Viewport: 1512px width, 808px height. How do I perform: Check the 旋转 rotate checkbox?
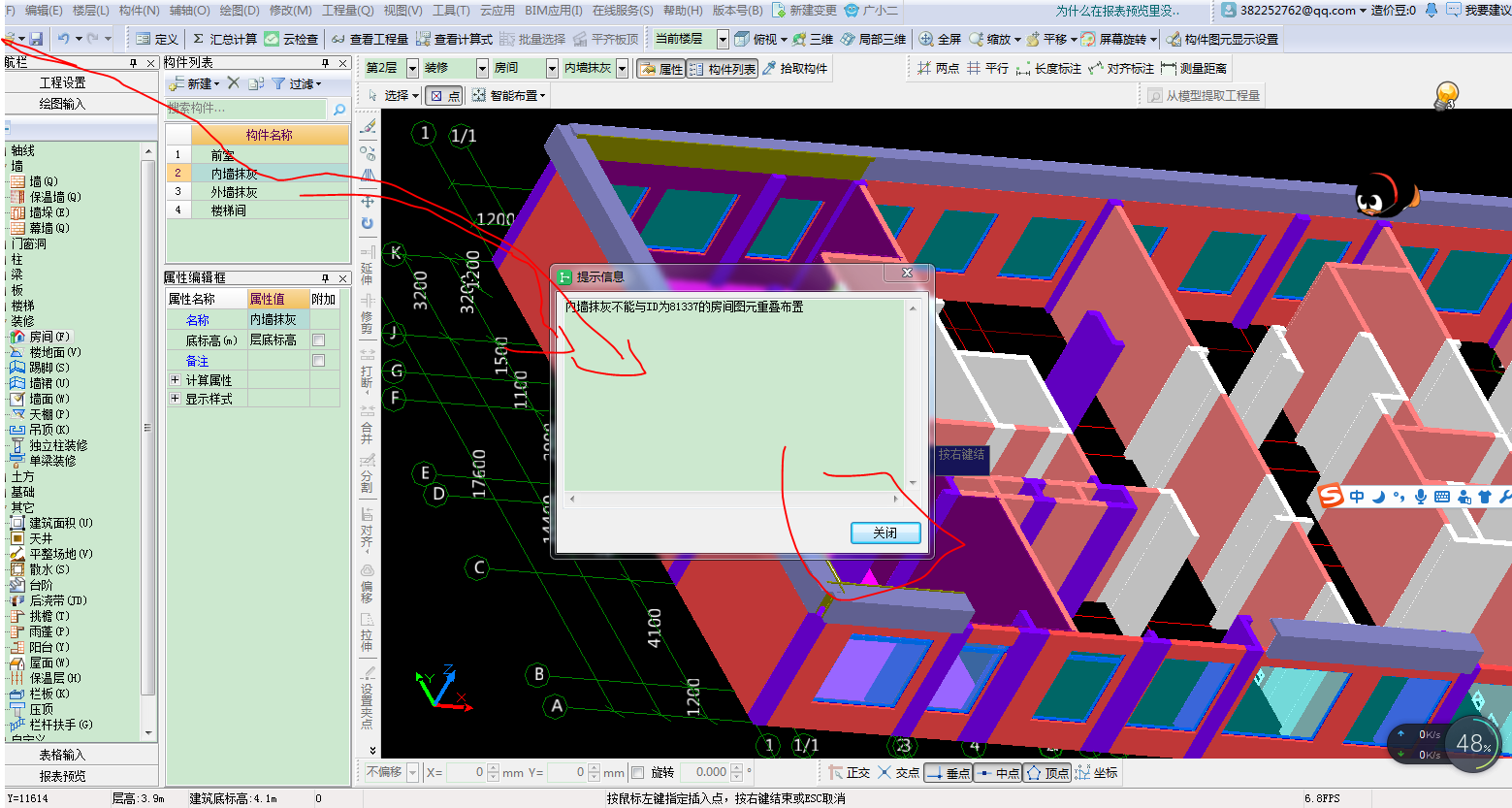637,773
